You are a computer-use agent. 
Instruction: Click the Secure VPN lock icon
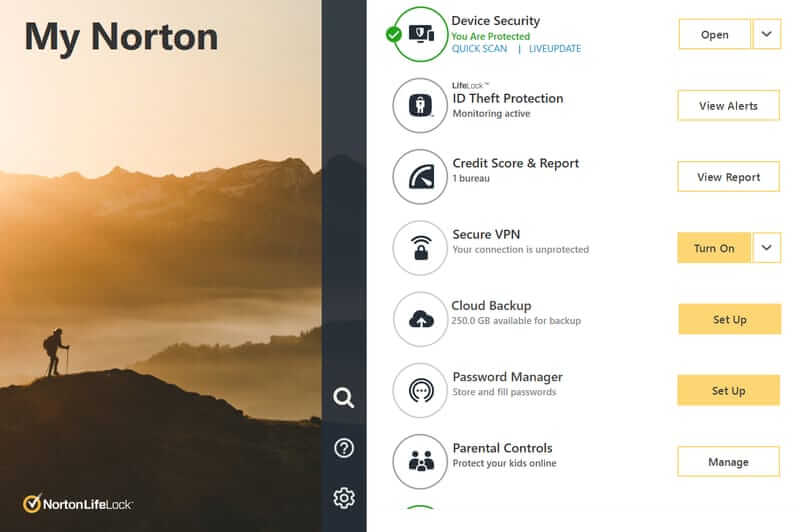tap(420, 248)
